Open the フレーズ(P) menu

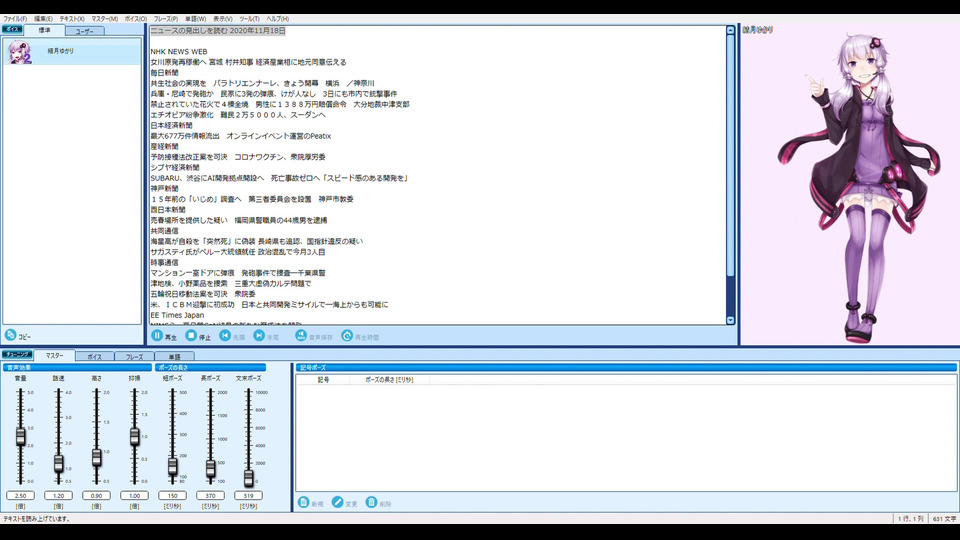[165, 19]
